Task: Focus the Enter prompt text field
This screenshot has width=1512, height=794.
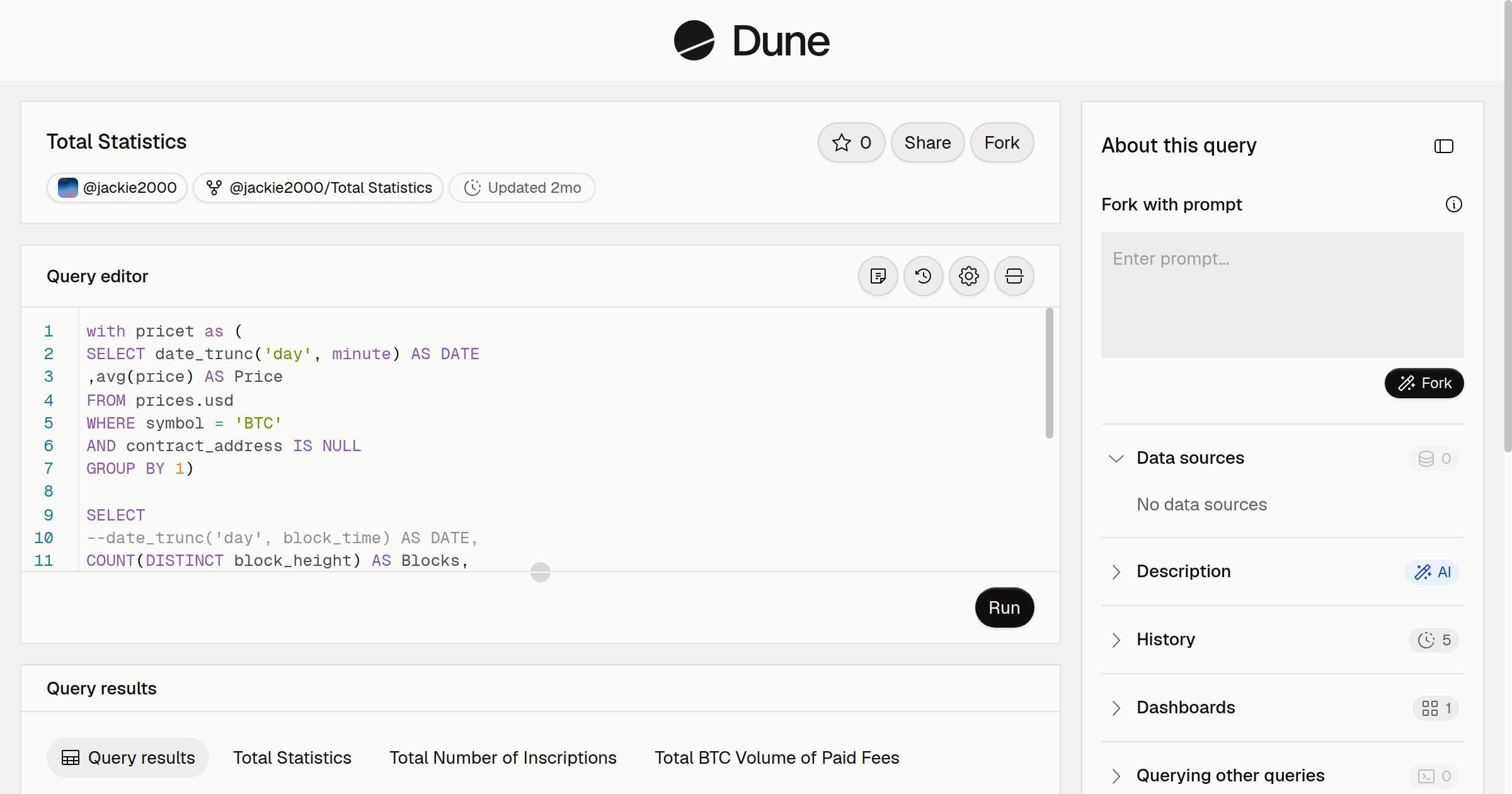Action: [x=1282, y=294]
